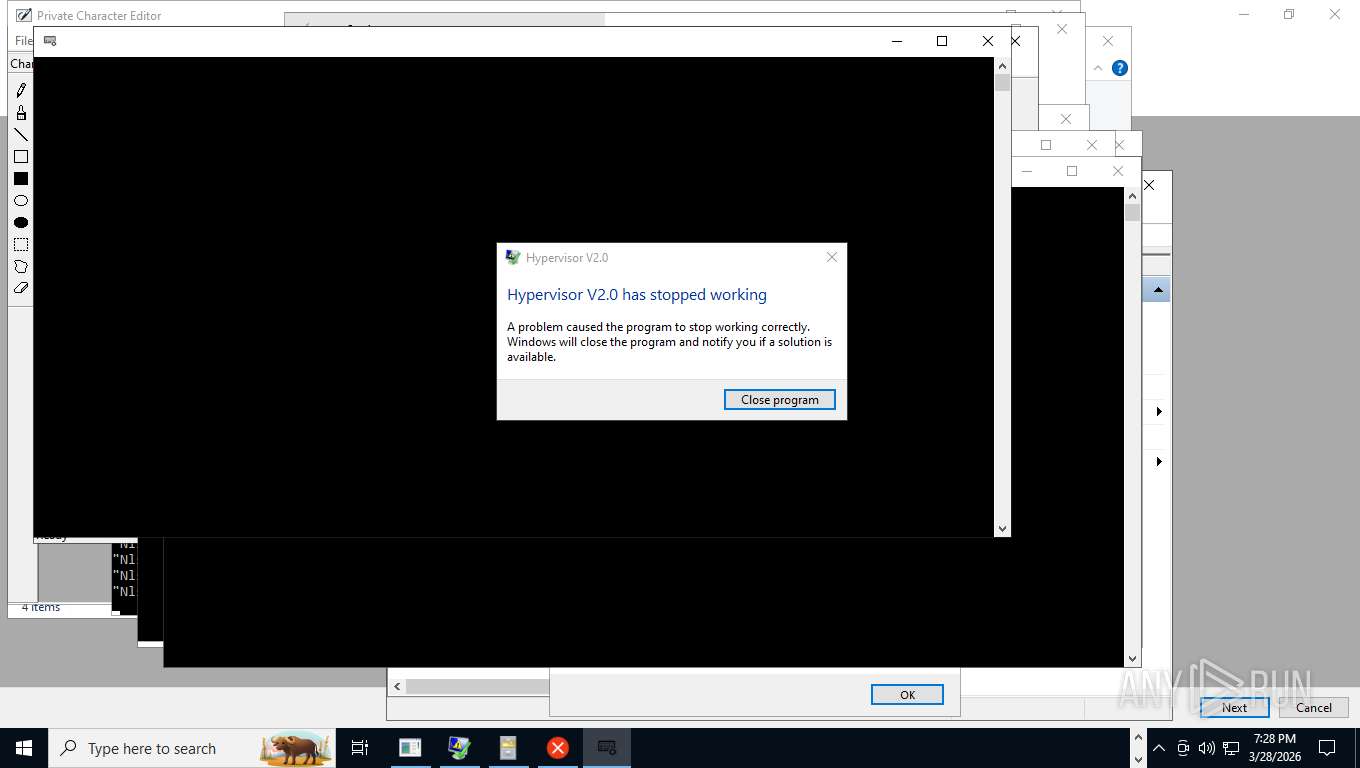
Task: Click the taskbar search box
Action: point(192,748)
